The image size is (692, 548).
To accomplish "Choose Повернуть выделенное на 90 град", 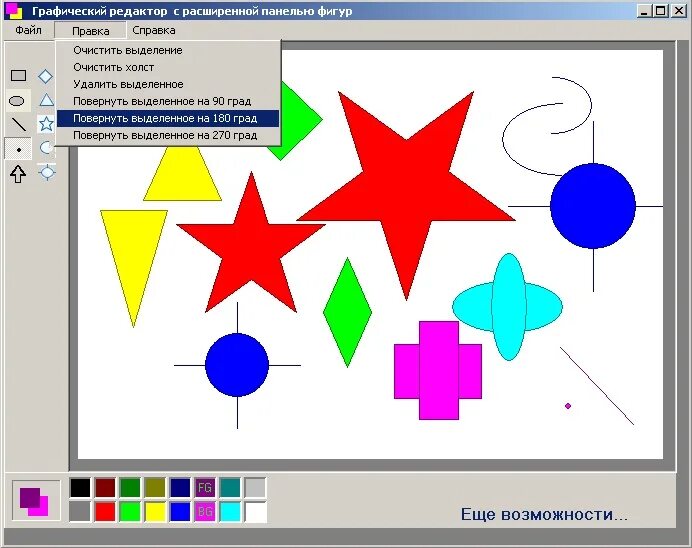I will (x=168, y=101).
